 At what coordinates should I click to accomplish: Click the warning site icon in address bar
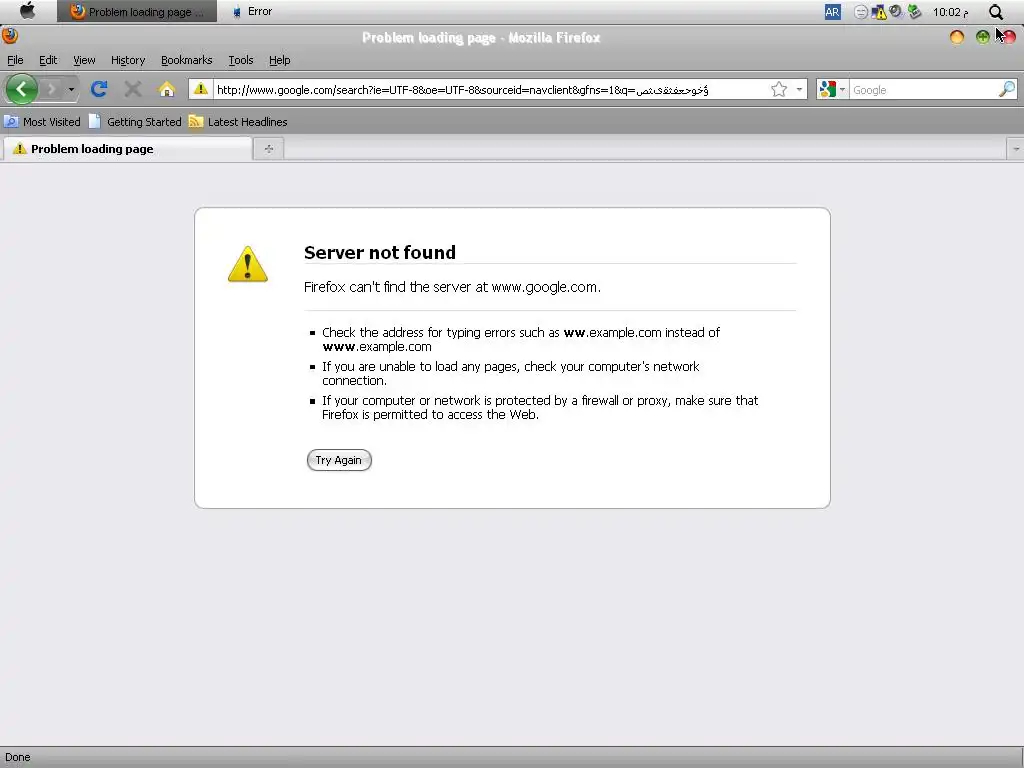coord(200,89)
